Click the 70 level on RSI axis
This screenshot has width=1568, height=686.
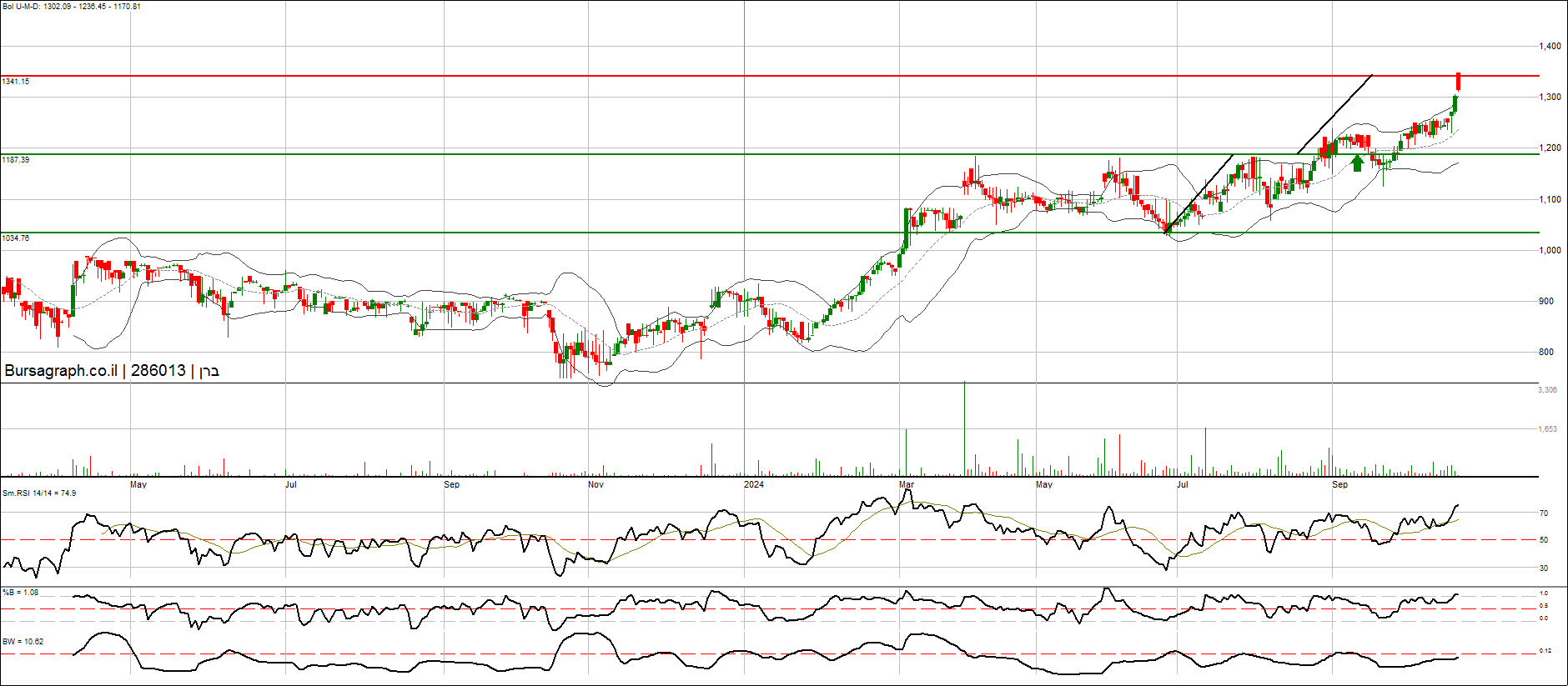[1544, 513]
